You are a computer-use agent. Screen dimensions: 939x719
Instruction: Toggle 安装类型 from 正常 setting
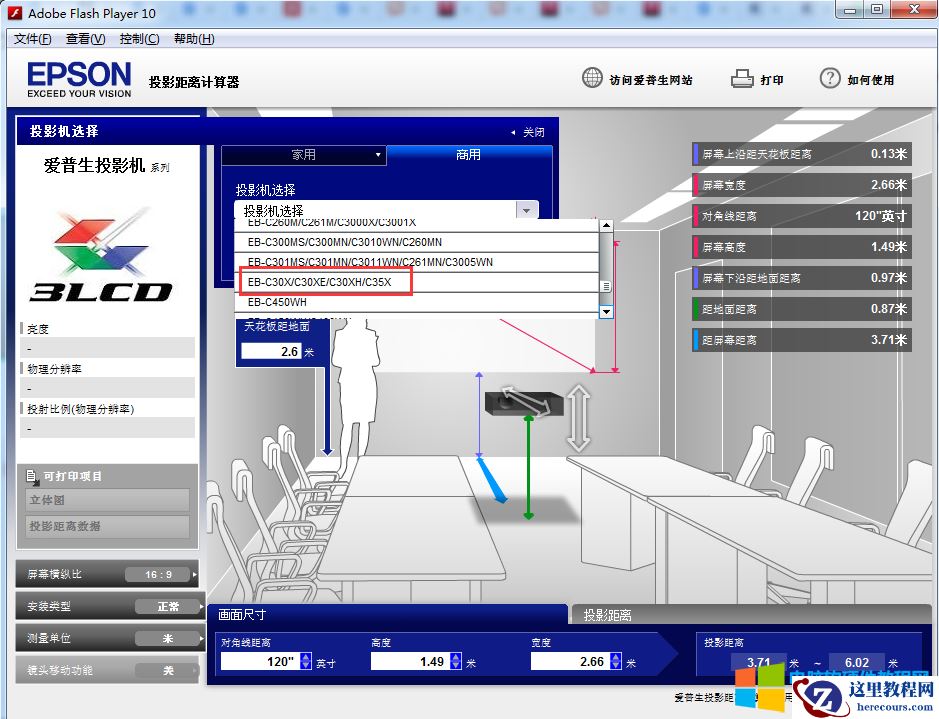point(170,606)
